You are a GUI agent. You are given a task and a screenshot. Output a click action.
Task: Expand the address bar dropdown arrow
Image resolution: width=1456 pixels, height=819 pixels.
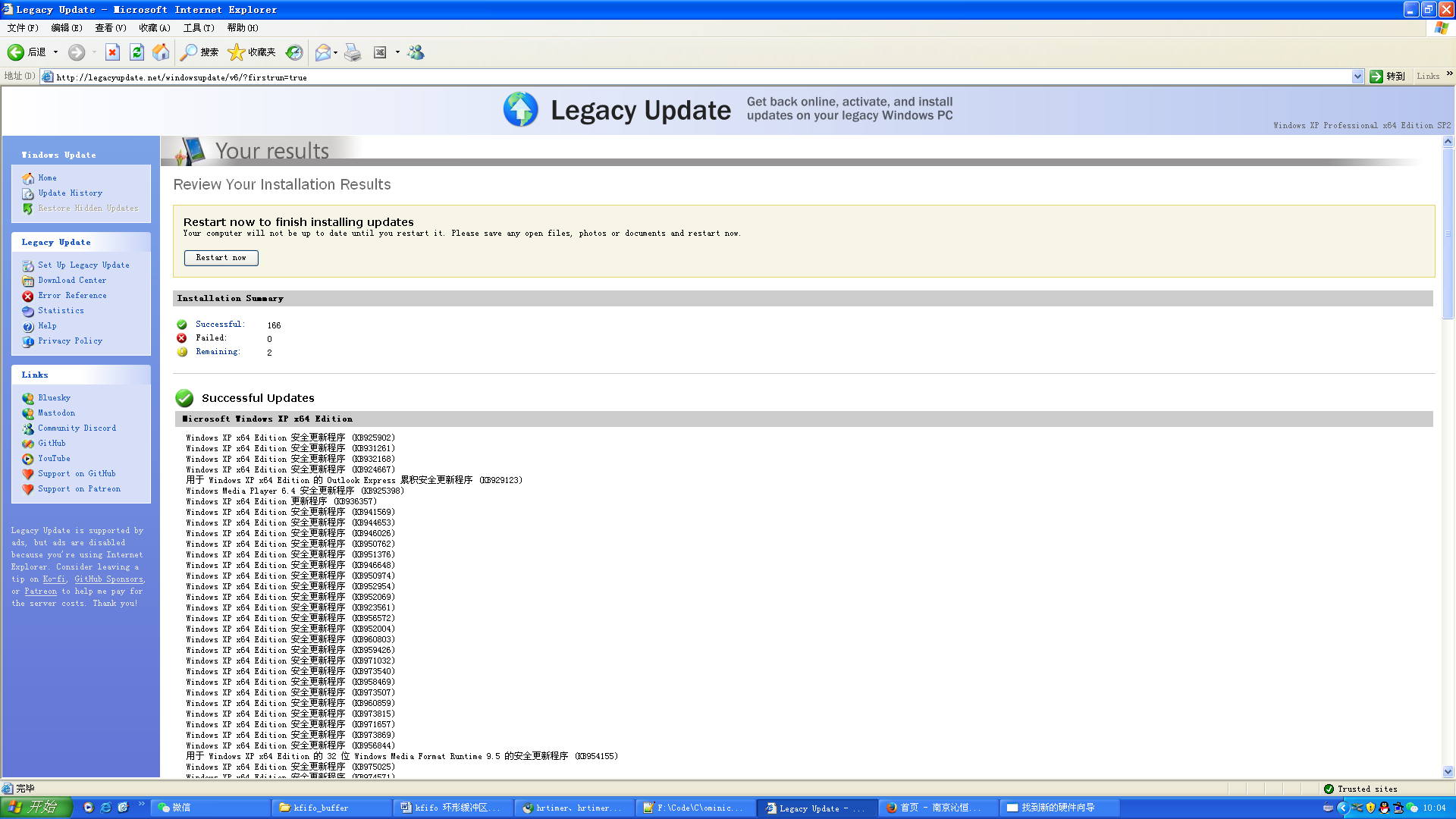[1357, 77]
